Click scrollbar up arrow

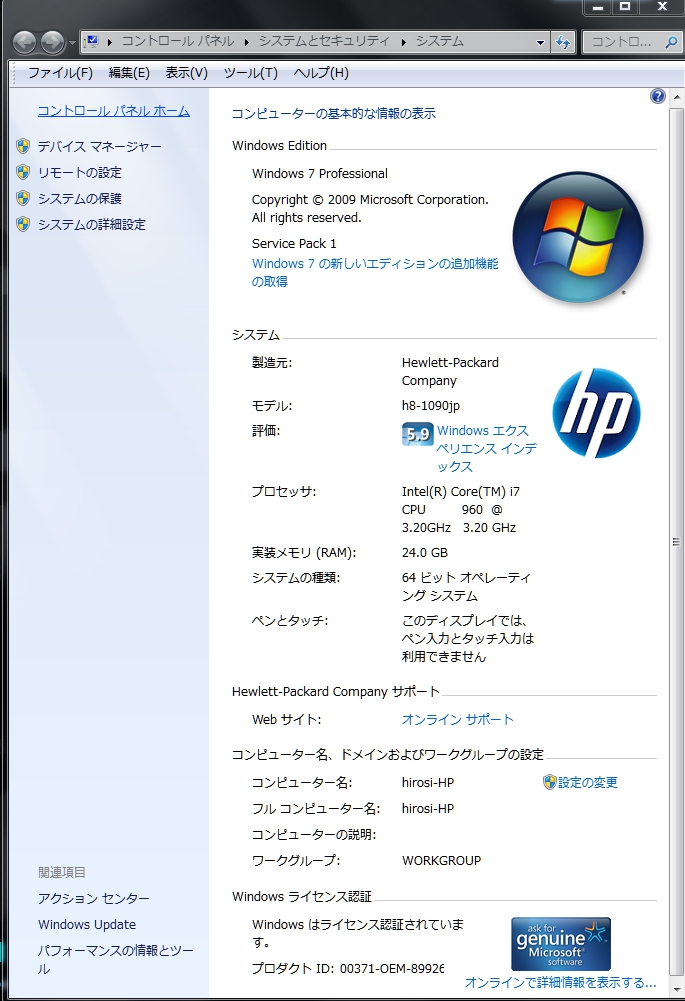click(676, 98)
